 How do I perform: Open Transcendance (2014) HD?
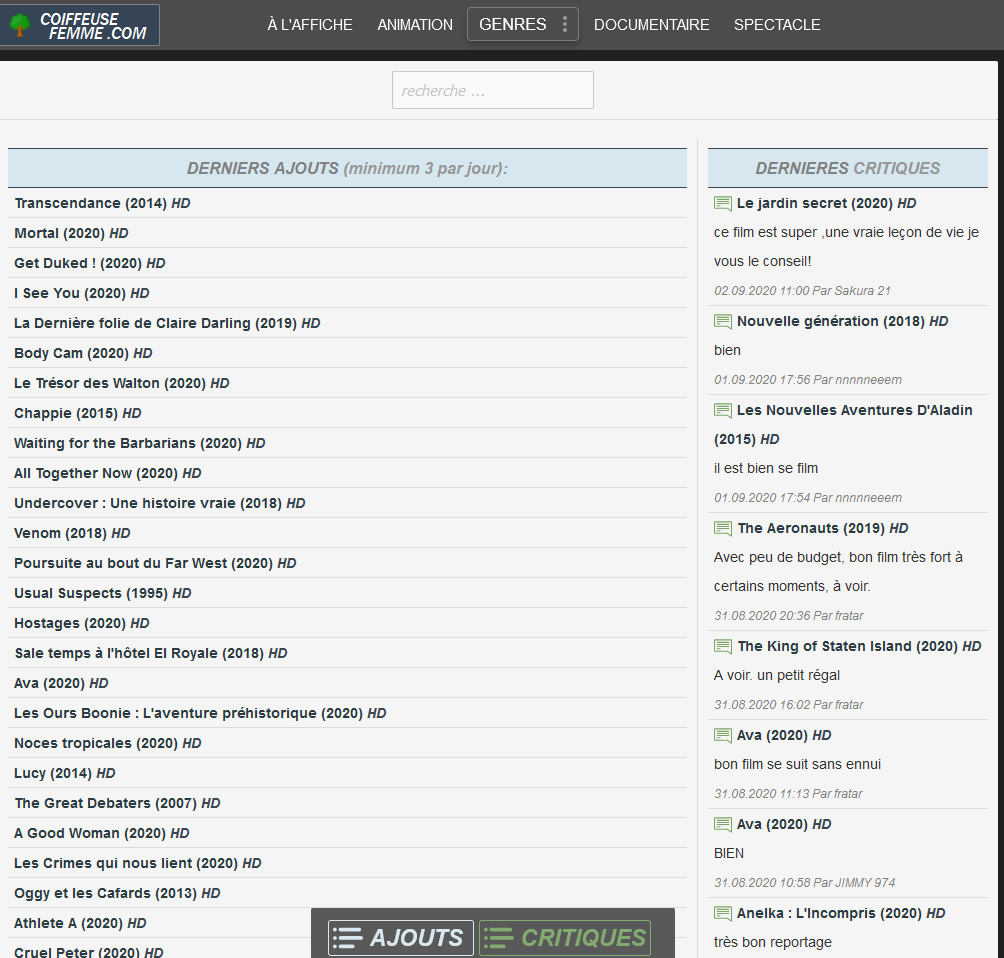point(102,204)
